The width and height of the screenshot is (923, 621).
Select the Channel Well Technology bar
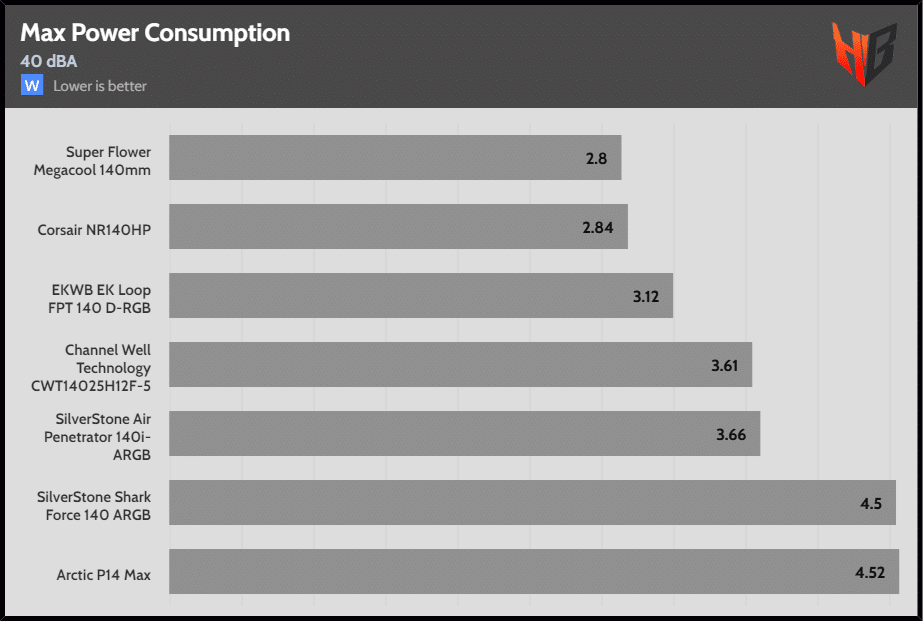pyautogui.click(x=460, y=365)
